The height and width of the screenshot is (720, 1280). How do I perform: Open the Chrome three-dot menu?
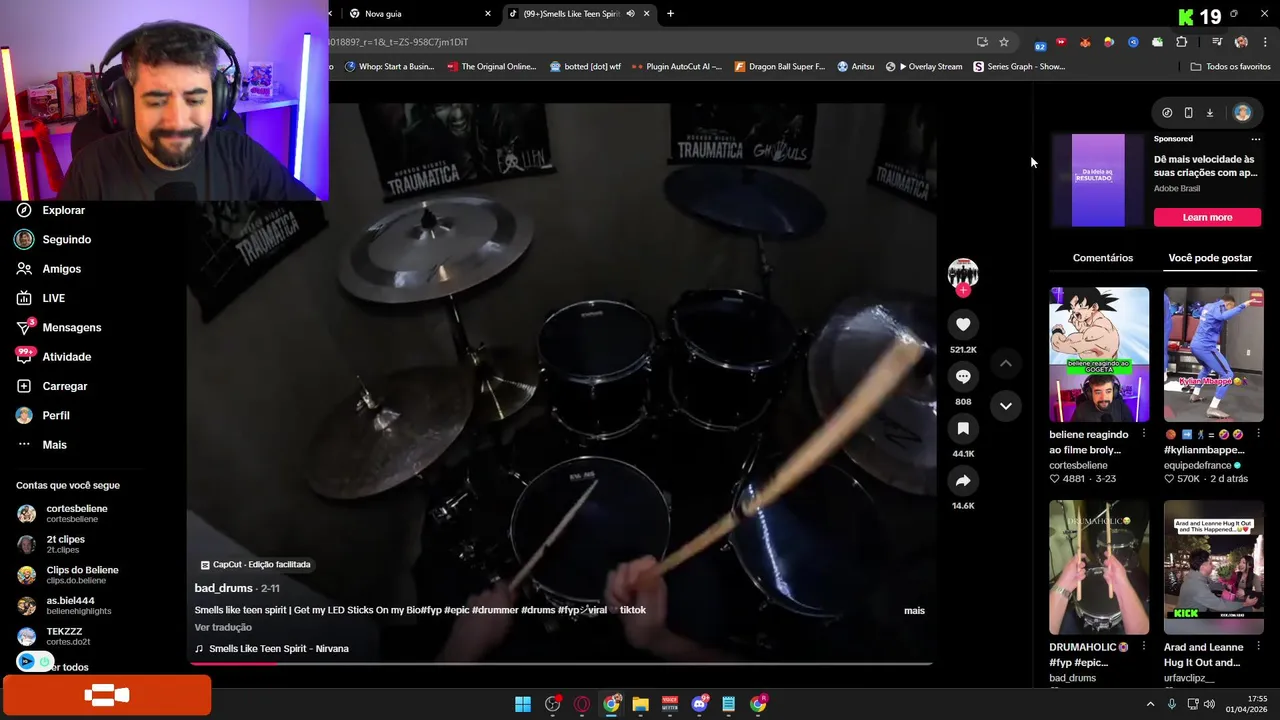pos(1266,42)
